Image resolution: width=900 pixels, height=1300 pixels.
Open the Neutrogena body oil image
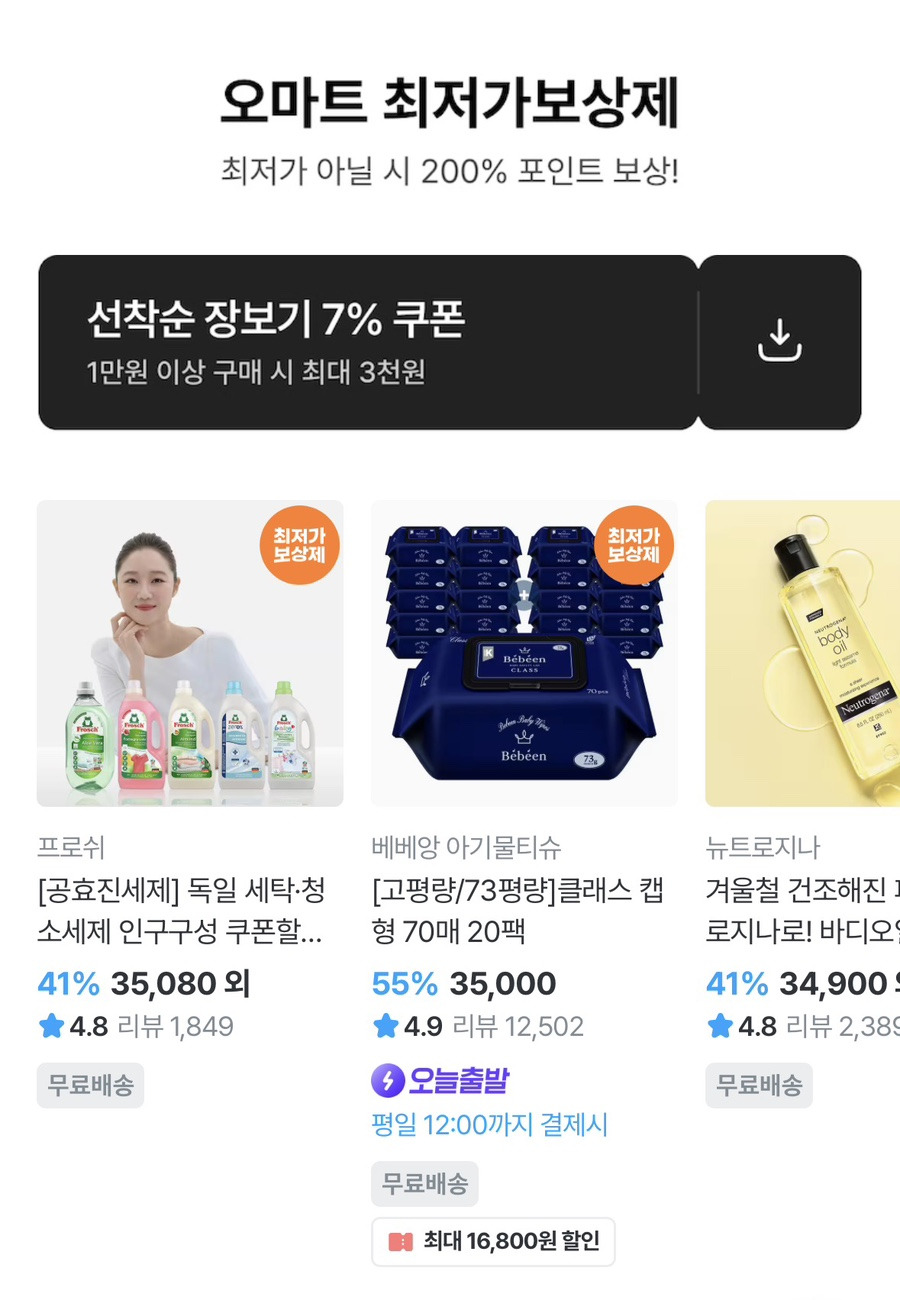coord(803,653)
